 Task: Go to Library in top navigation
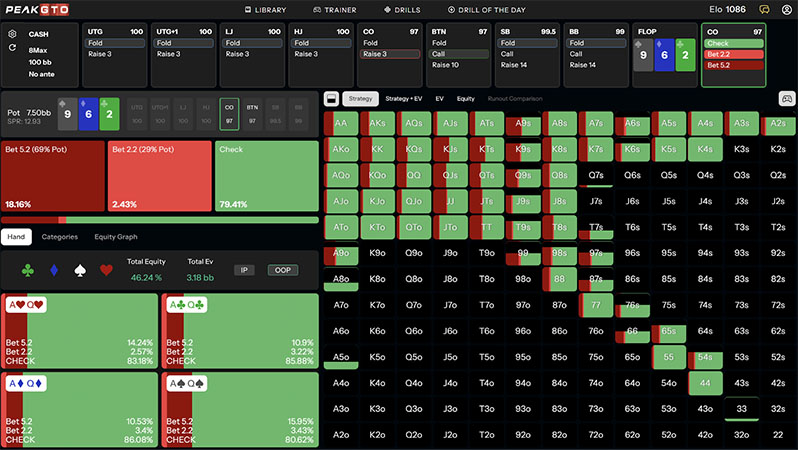[x=265, y=10]
